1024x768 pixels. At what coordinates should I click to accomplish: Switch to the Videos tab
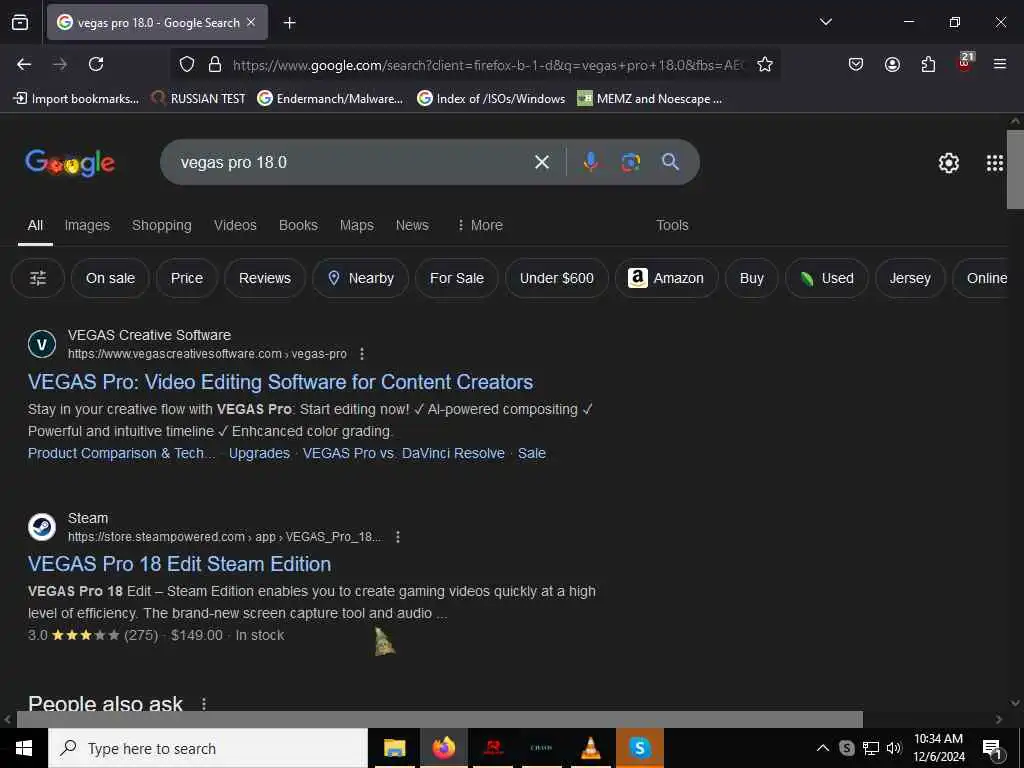[x=235, y=225]
